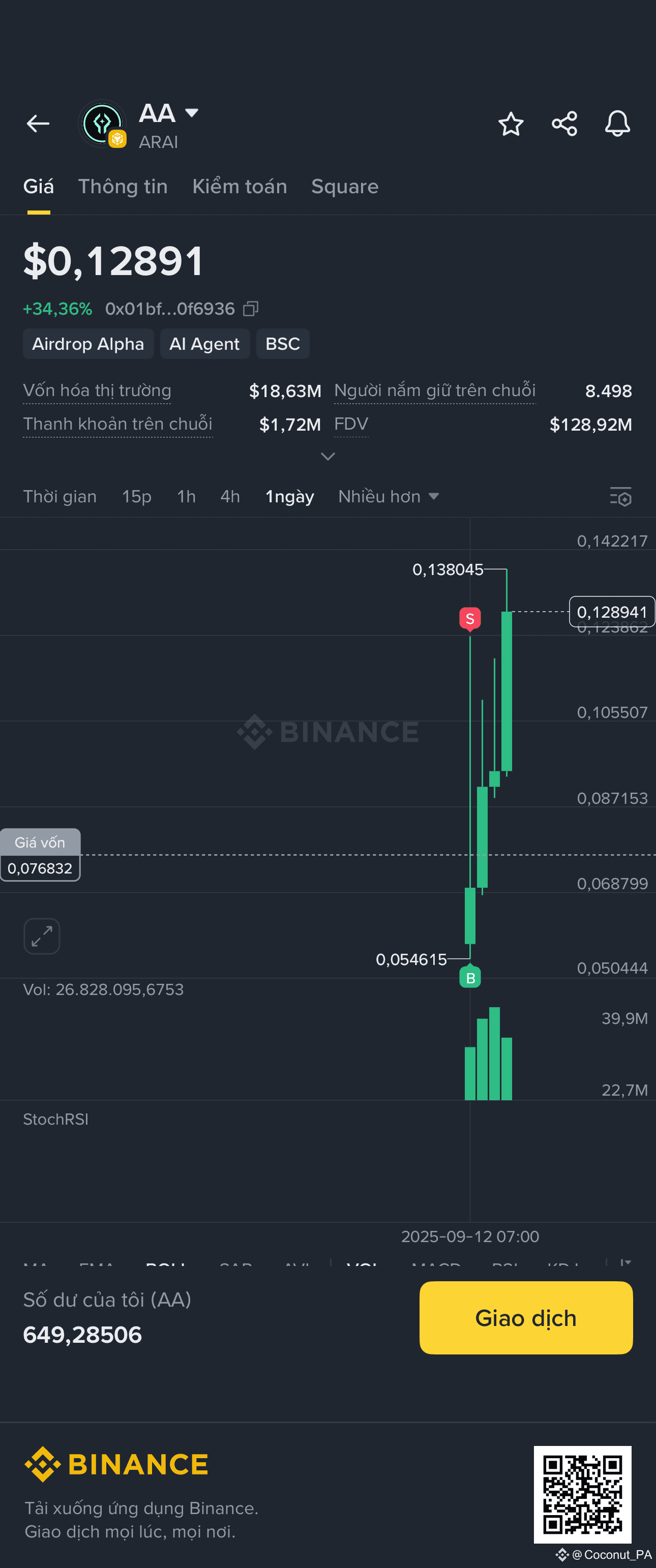This screenshot has width=656, height=1568.
Task: Tap the 0,076832 cost price value
Action: [40, 868]
